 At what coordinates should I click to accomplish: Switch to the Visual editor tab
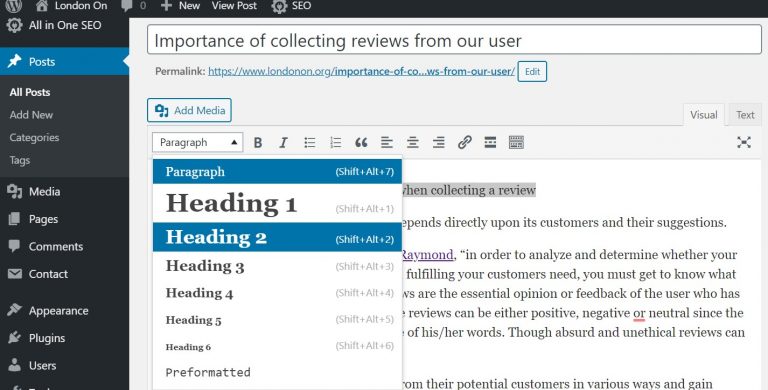[x=703, y=115]
